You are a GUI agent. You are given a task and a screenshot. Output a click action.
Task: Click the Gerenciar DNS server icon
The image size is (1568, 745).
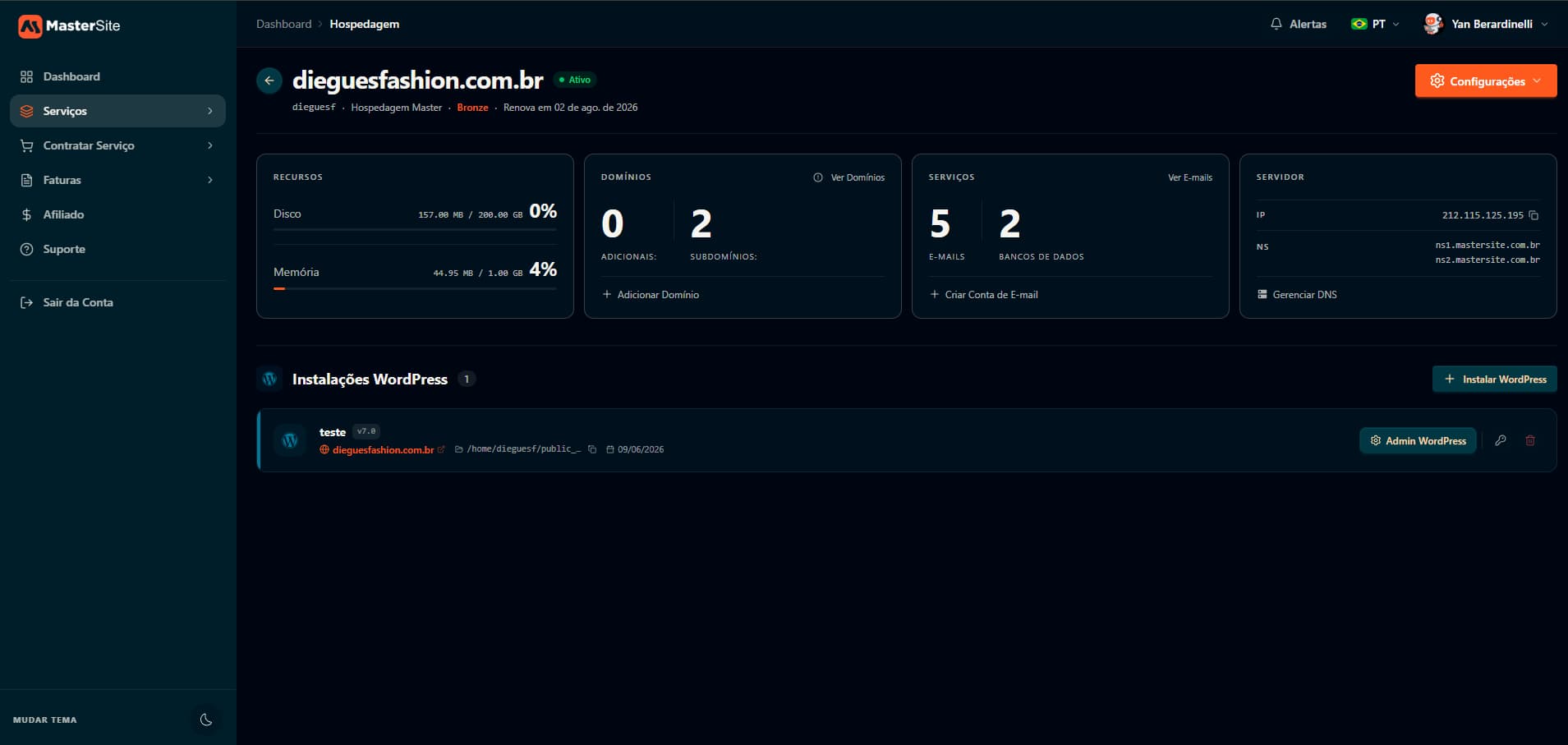coord(1262,294)
